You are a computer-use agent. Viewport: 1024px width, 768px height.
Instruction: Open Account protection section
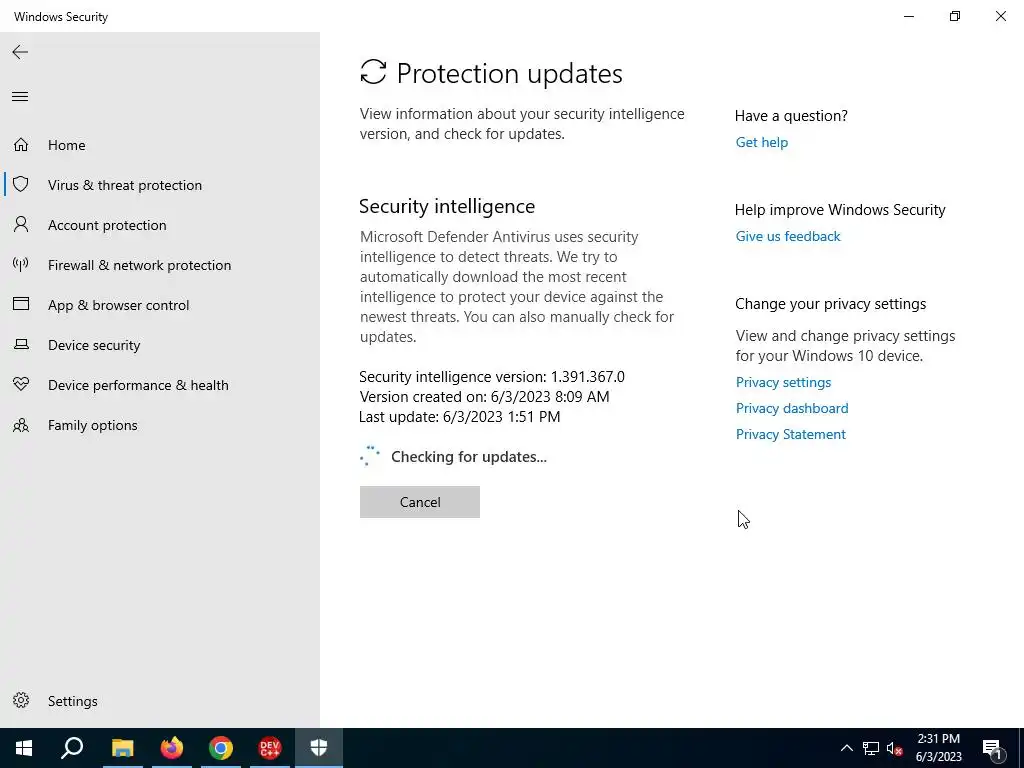point(107,225)
